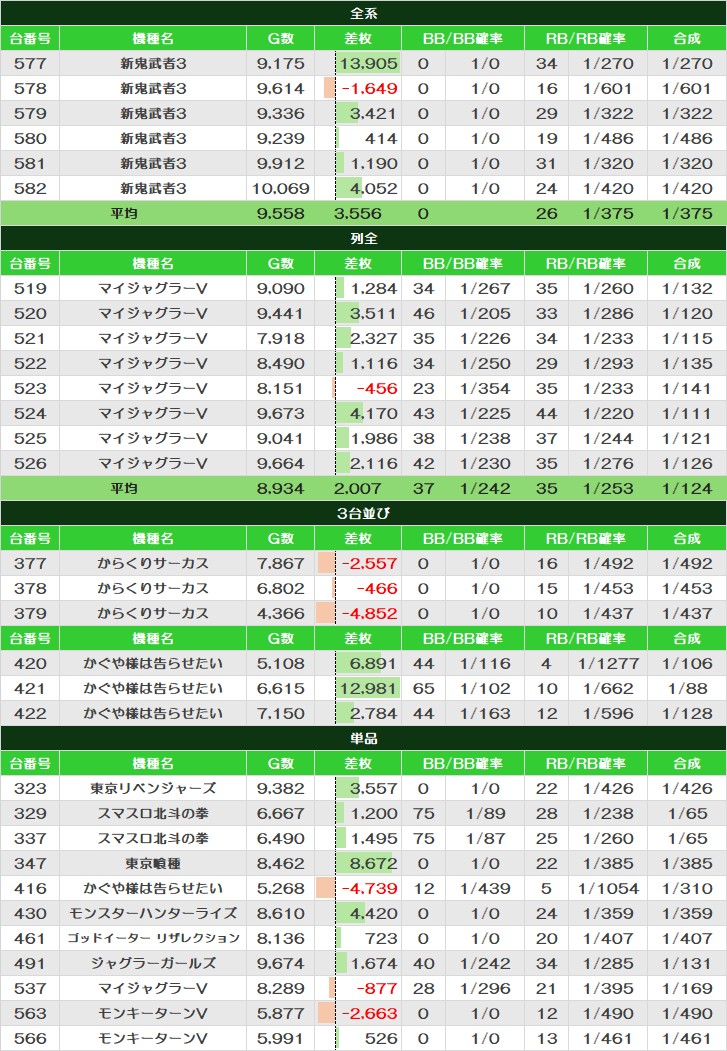727x1051 pixels.
Task: Click the -2,557 difference value
Action: click(369, 564)
